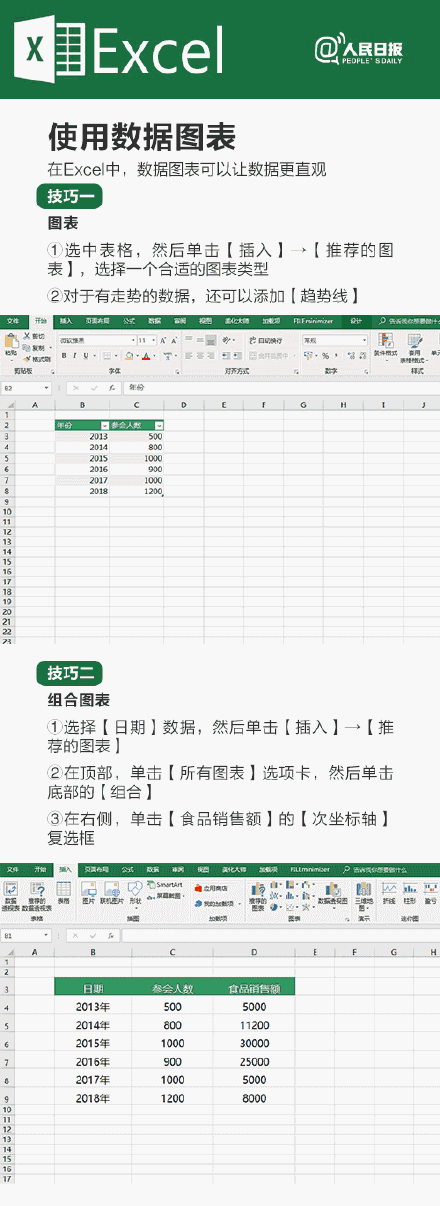Select 食品销售额 header cell
The width and height of the screenshot is (440, 1206).
pos(254,987)
